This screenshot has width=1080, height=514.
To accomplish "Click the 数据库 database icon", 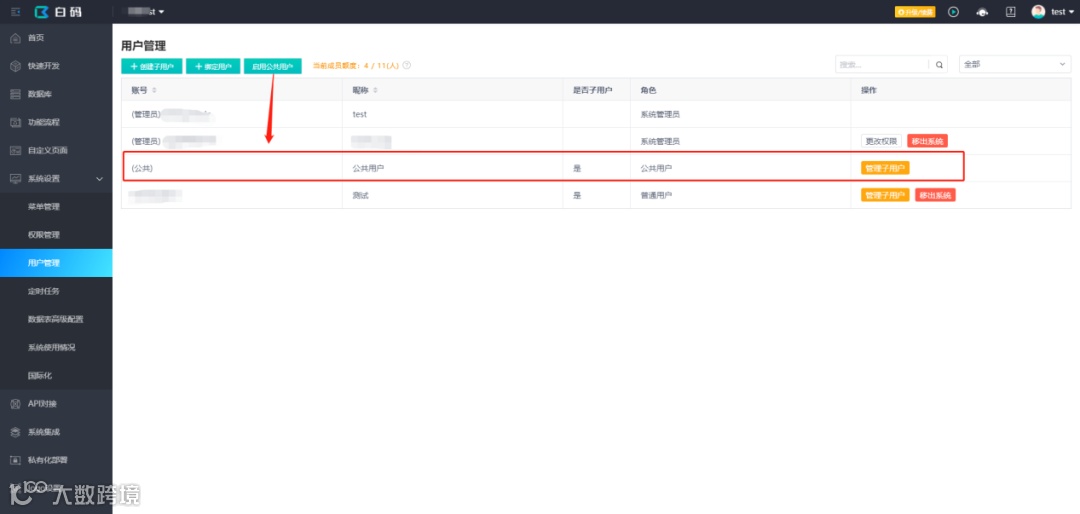I will coord(16,94).
